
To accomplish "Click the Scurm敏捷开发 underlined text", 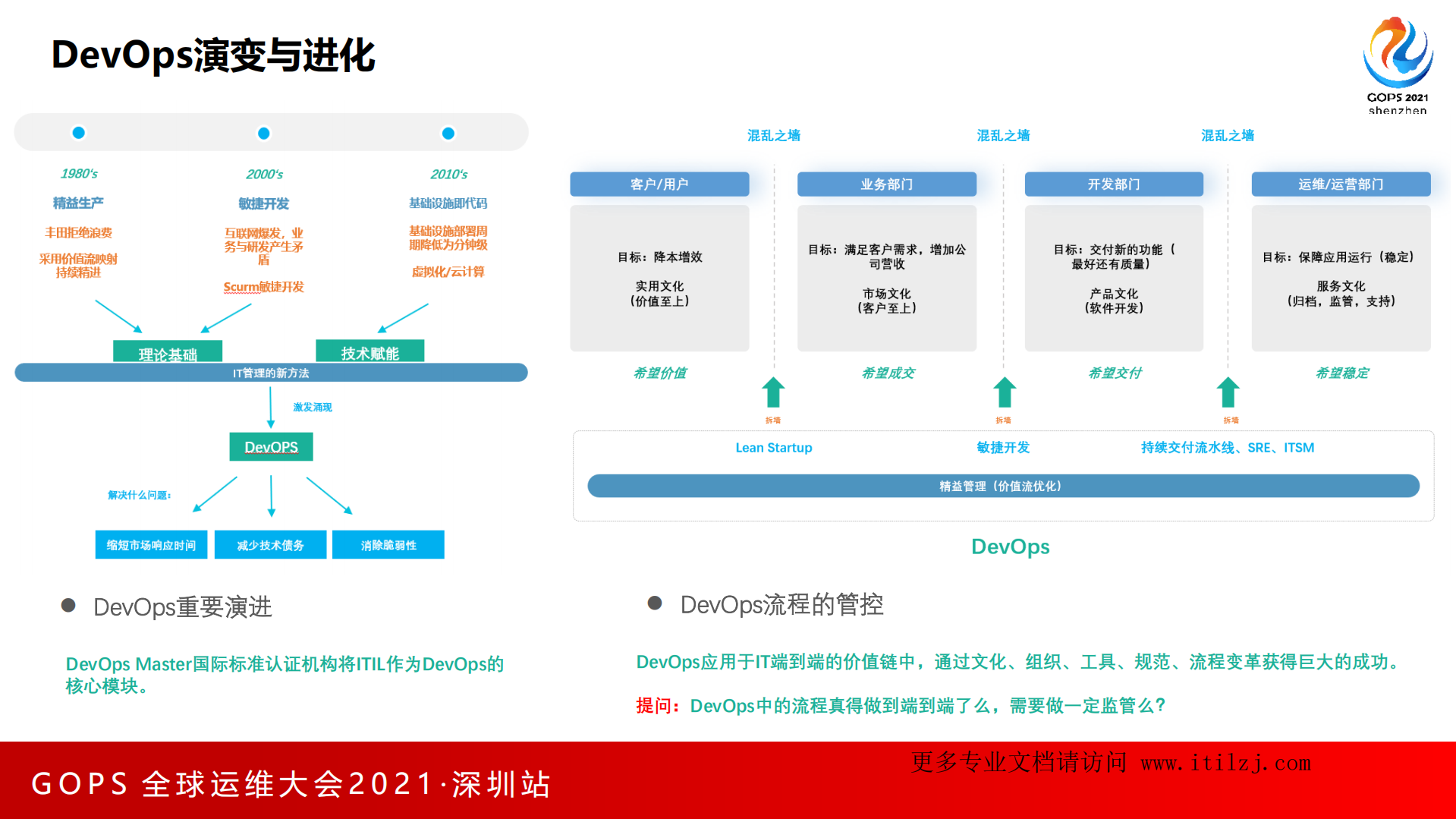I will tap(263, 287).
